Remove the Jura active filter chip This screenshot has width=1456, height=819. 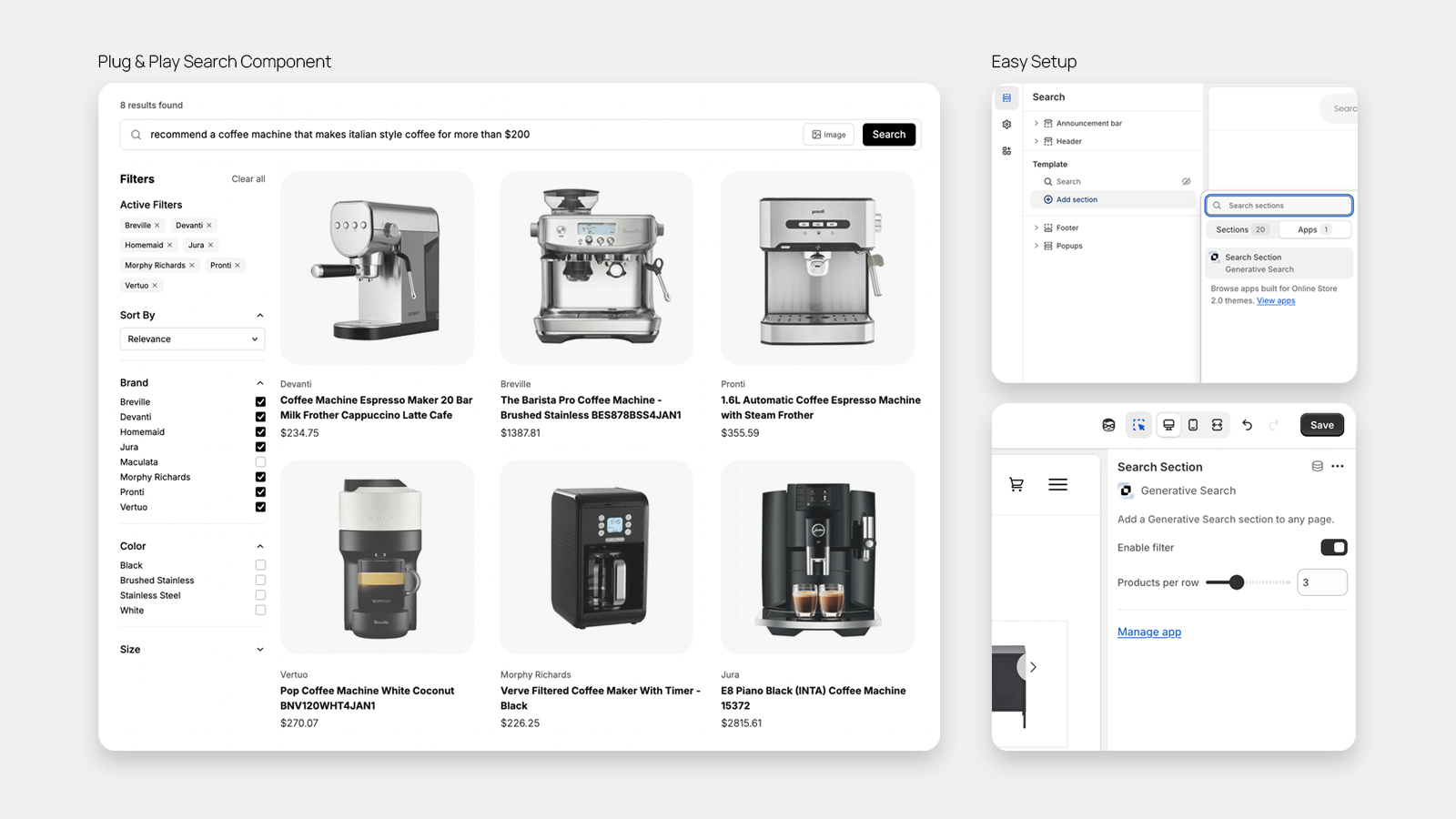(x=210, y=246)
